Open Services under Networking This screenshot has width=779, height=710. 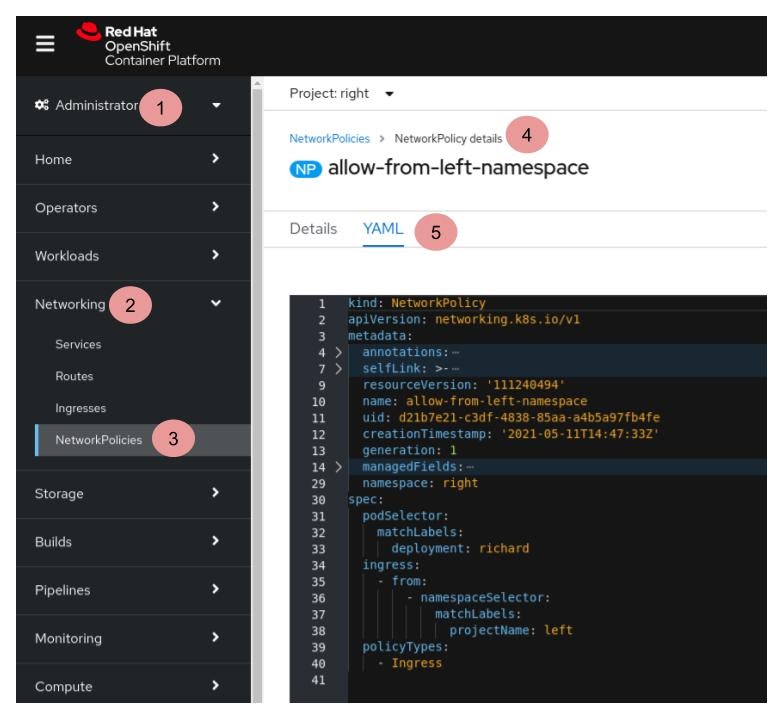coord(78,344)
